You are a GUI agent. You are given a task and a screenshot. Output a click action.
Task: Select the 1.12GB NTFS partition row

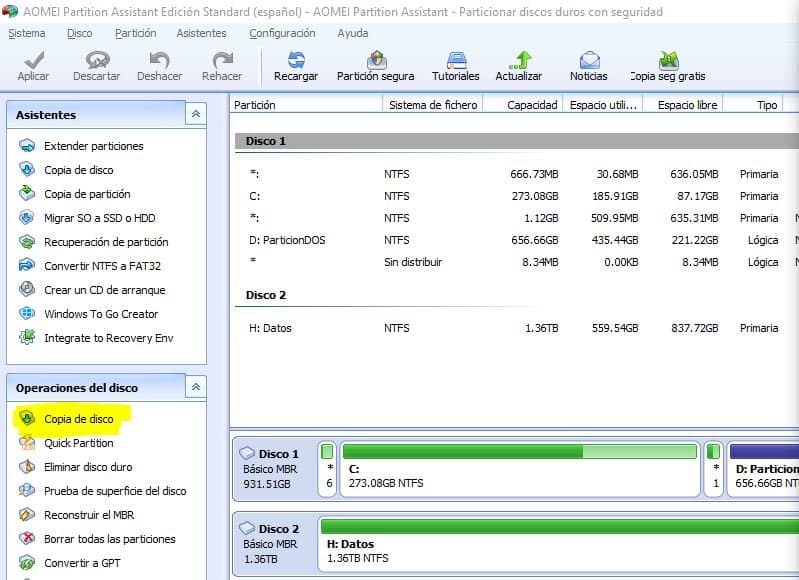(517, 218)
